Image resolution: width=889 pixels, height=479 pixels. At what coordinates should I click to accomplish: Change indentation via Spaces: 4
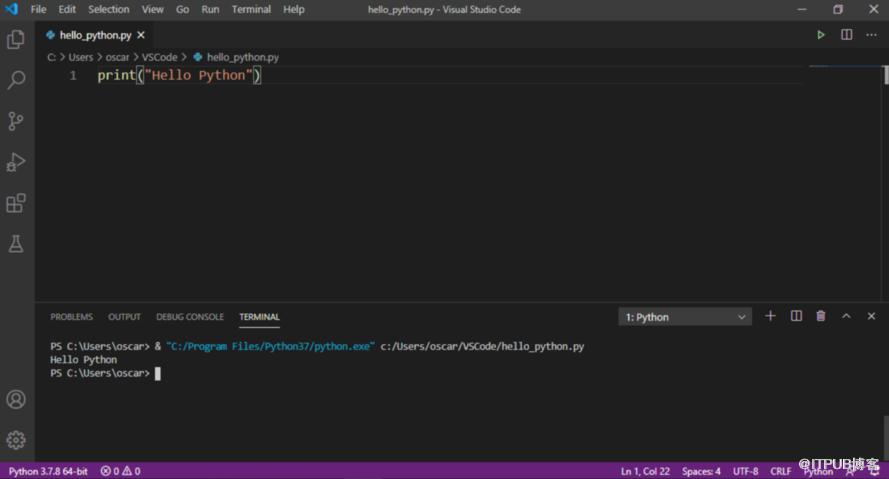coord(701,471)
